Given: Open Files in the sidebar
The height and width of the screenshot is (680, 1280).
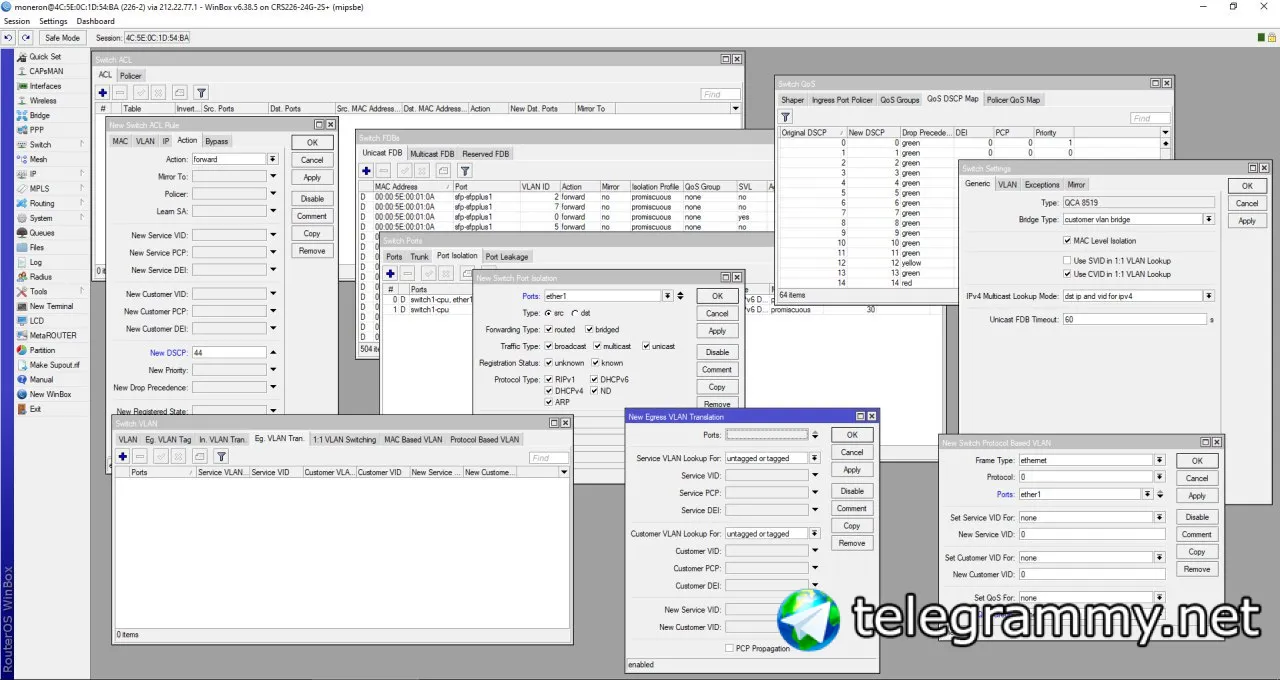Looking at the screenshot, I should [x=37, y=247].
